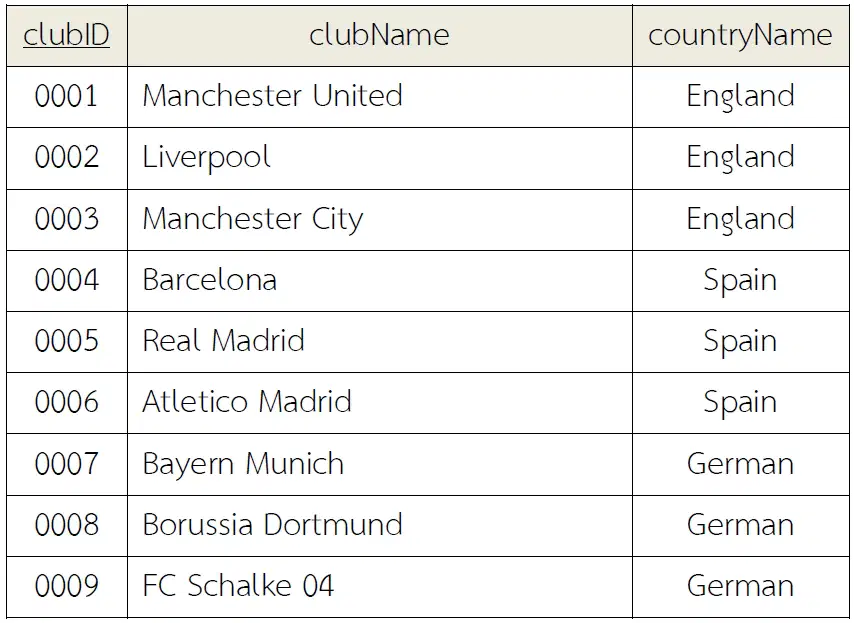The width and height of the screenshot is (854, 623).
Task: Click the countryName column header
Action: (740, 36)
